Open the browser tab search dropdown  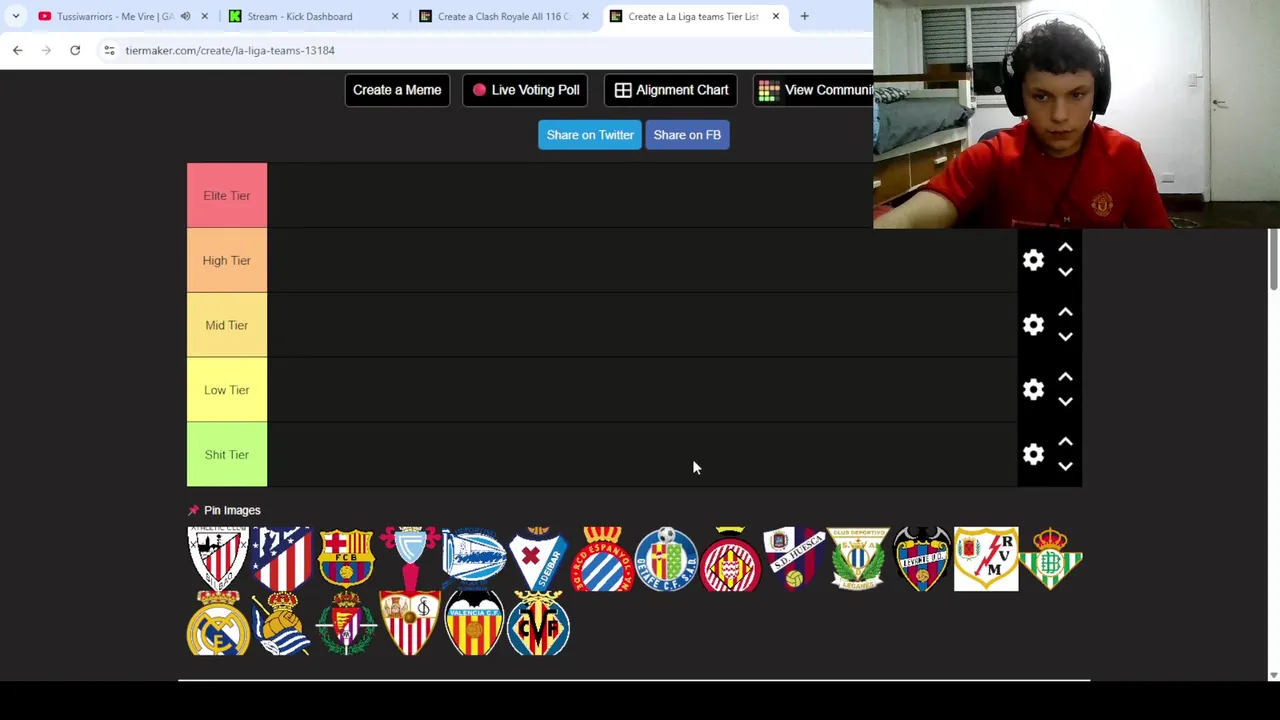coord(16,16)
